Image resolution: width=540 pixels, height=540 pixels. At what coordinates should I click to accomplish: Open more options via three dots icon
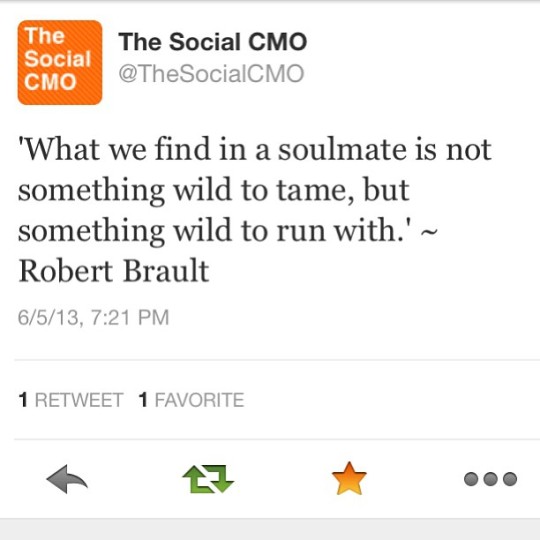(490, 479)
